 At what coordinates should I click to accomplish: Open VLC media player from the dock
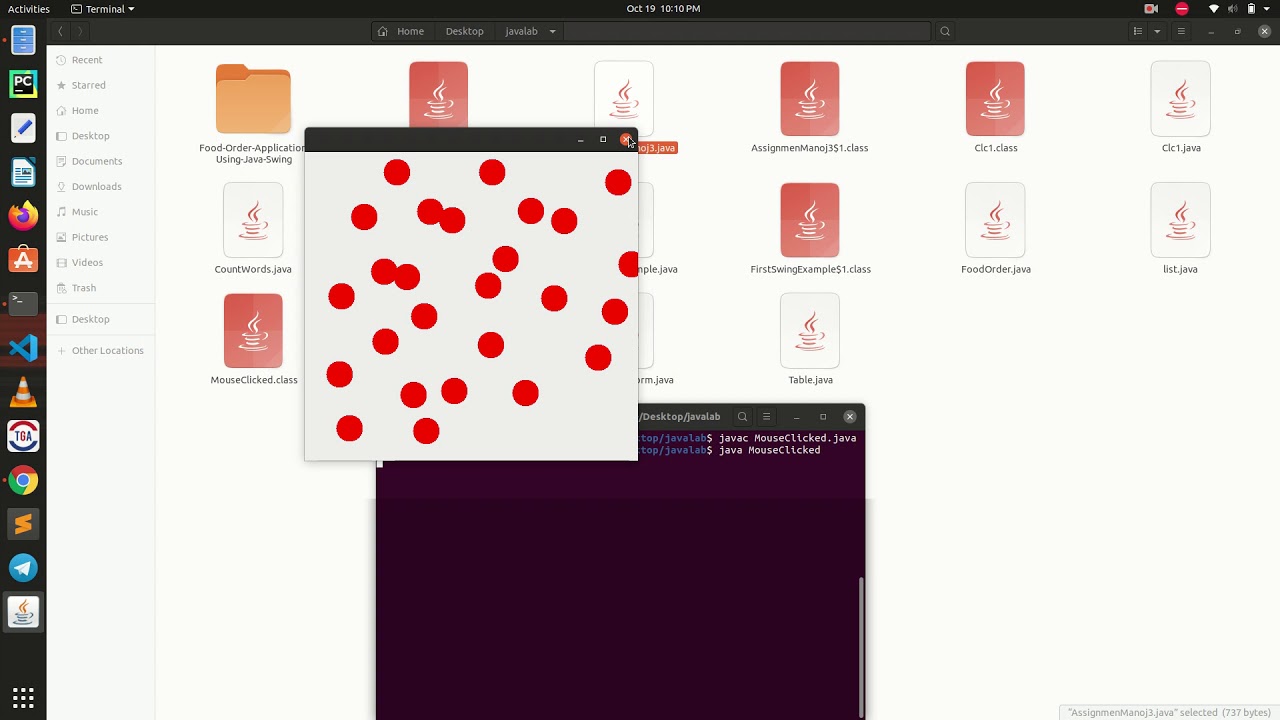coord(23,392)
